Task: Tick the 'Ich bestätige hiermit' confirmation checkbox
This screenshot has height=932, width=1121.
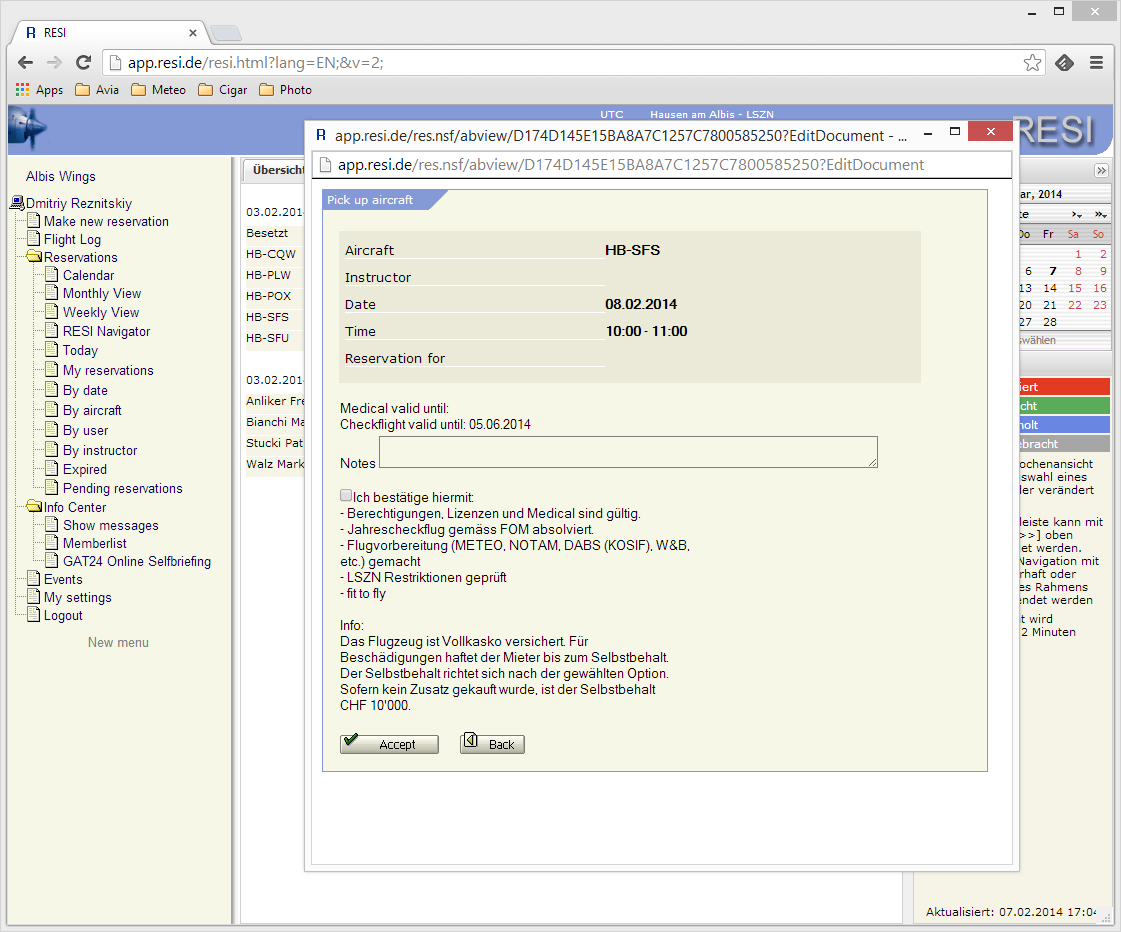Action: coord(346,496)
